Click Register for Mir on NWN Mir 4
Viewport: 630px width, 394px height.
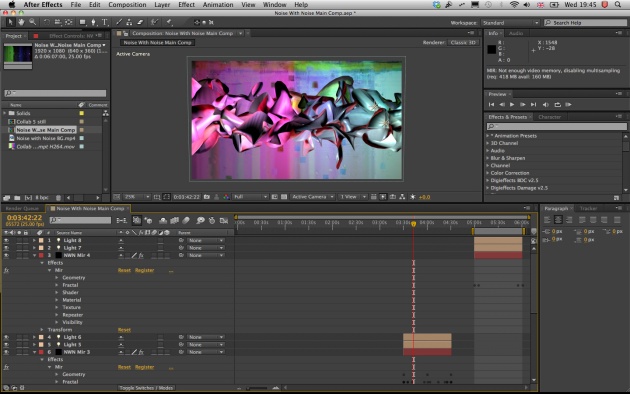144,270
